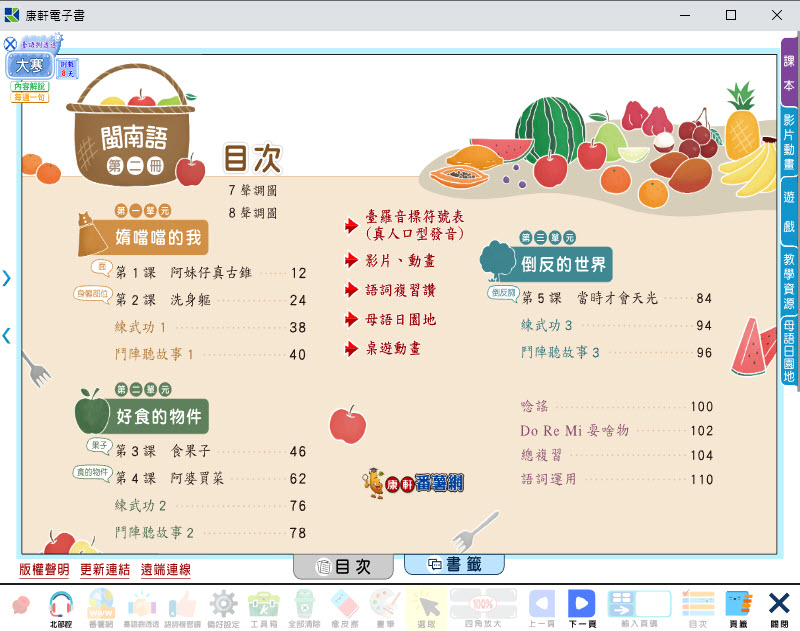The image size is (800, 631).
Task: Go to 上一頁 previous page
Action: (541, 609)
